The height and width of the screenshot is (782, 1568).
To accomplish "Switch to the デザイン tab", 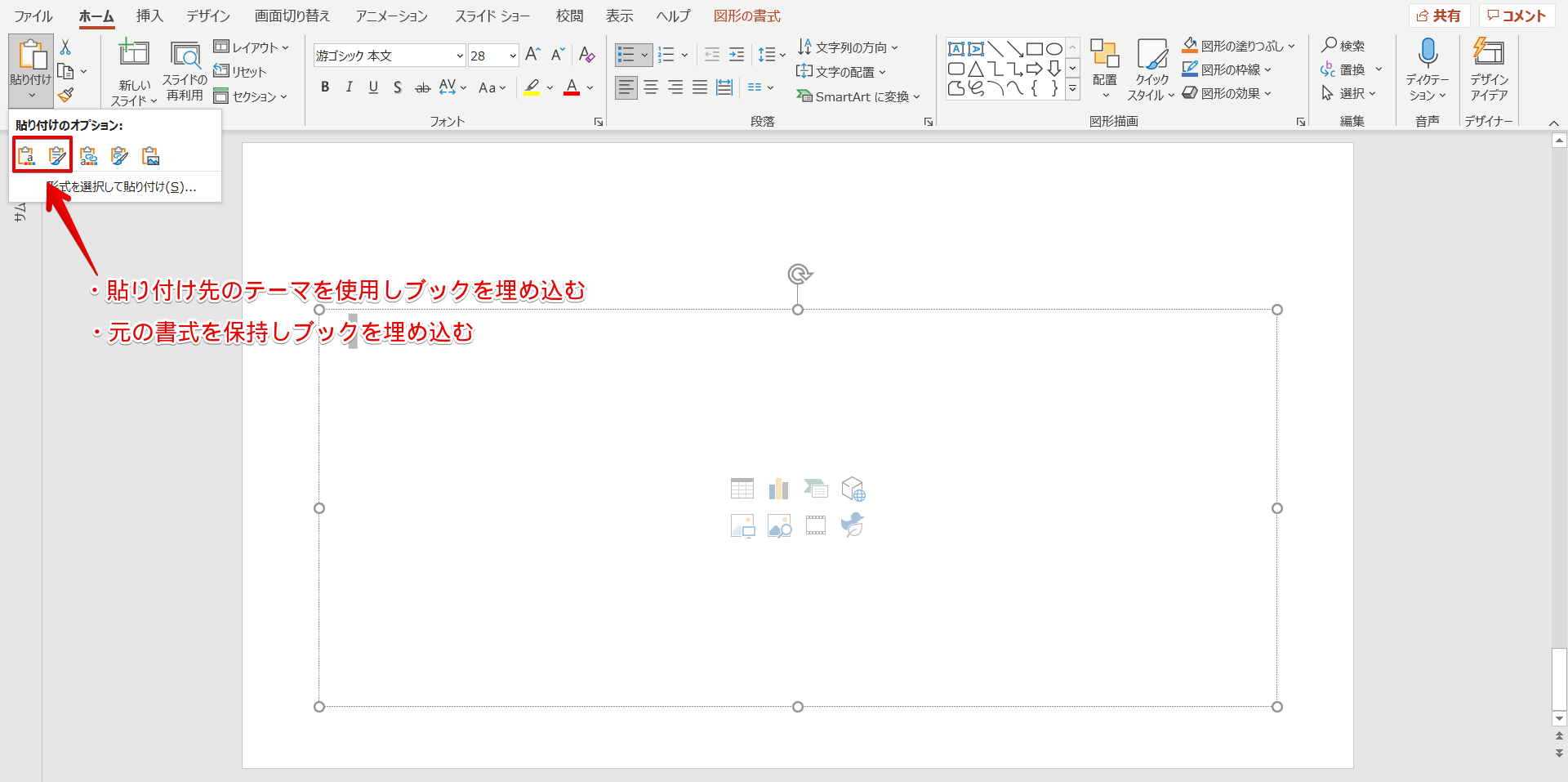I will pyautogui.click(x=208, y=16).
